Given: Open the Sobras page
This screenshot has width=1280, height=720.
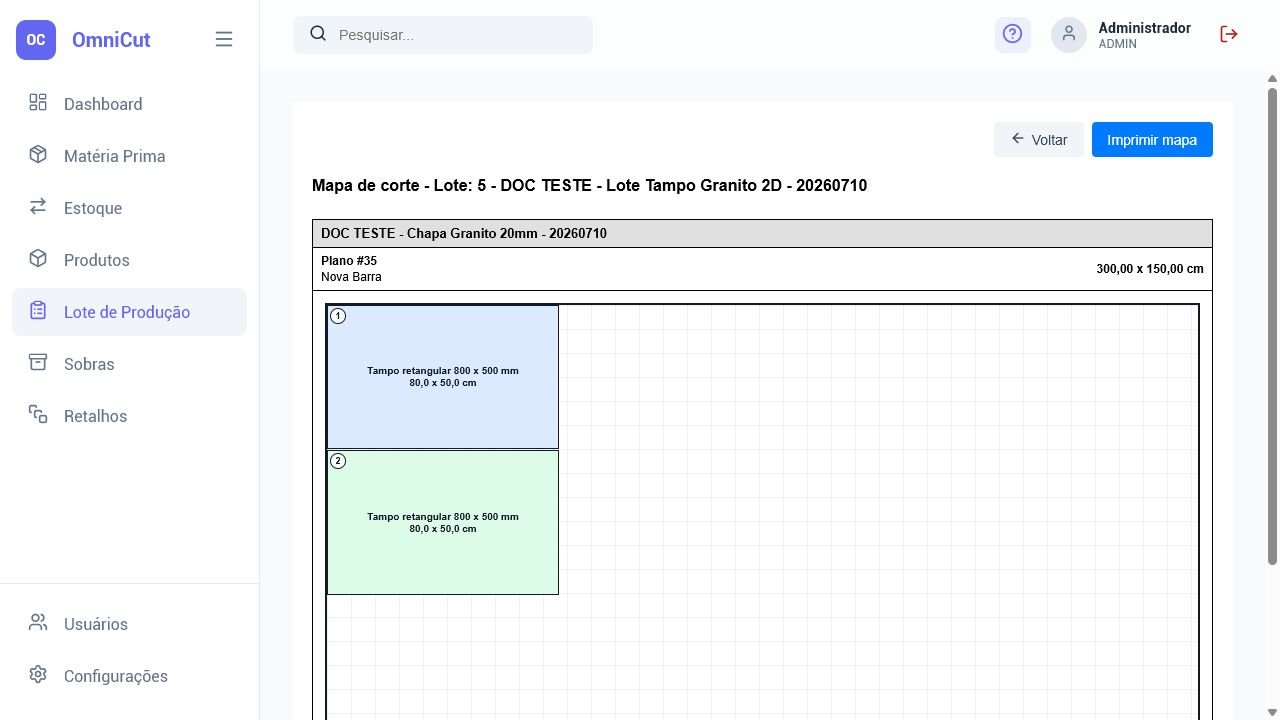Looking at the screenshot, I should point(129,364).
